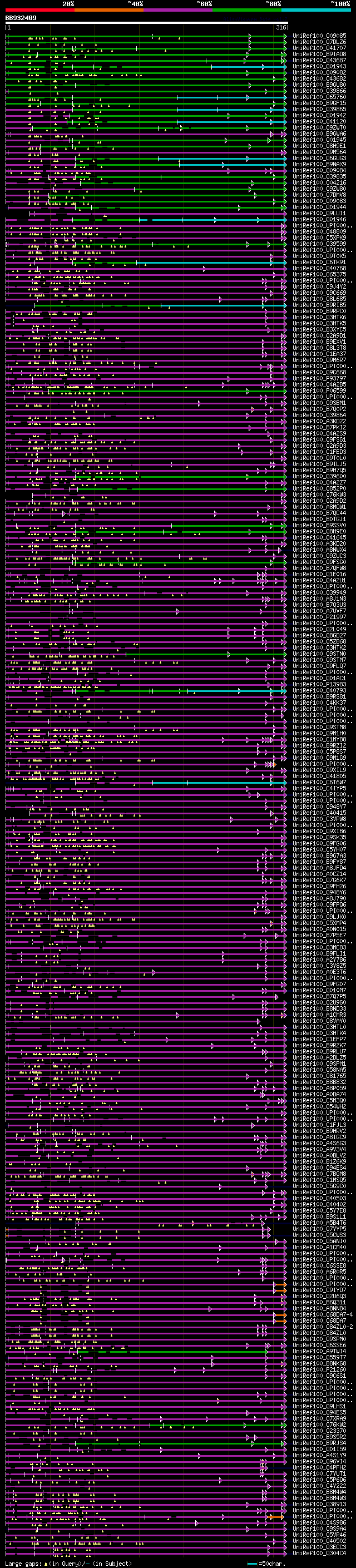Select the UniRef100_Q4S986 entry
Screen dimensions: 356x1568
point(319,1522)
